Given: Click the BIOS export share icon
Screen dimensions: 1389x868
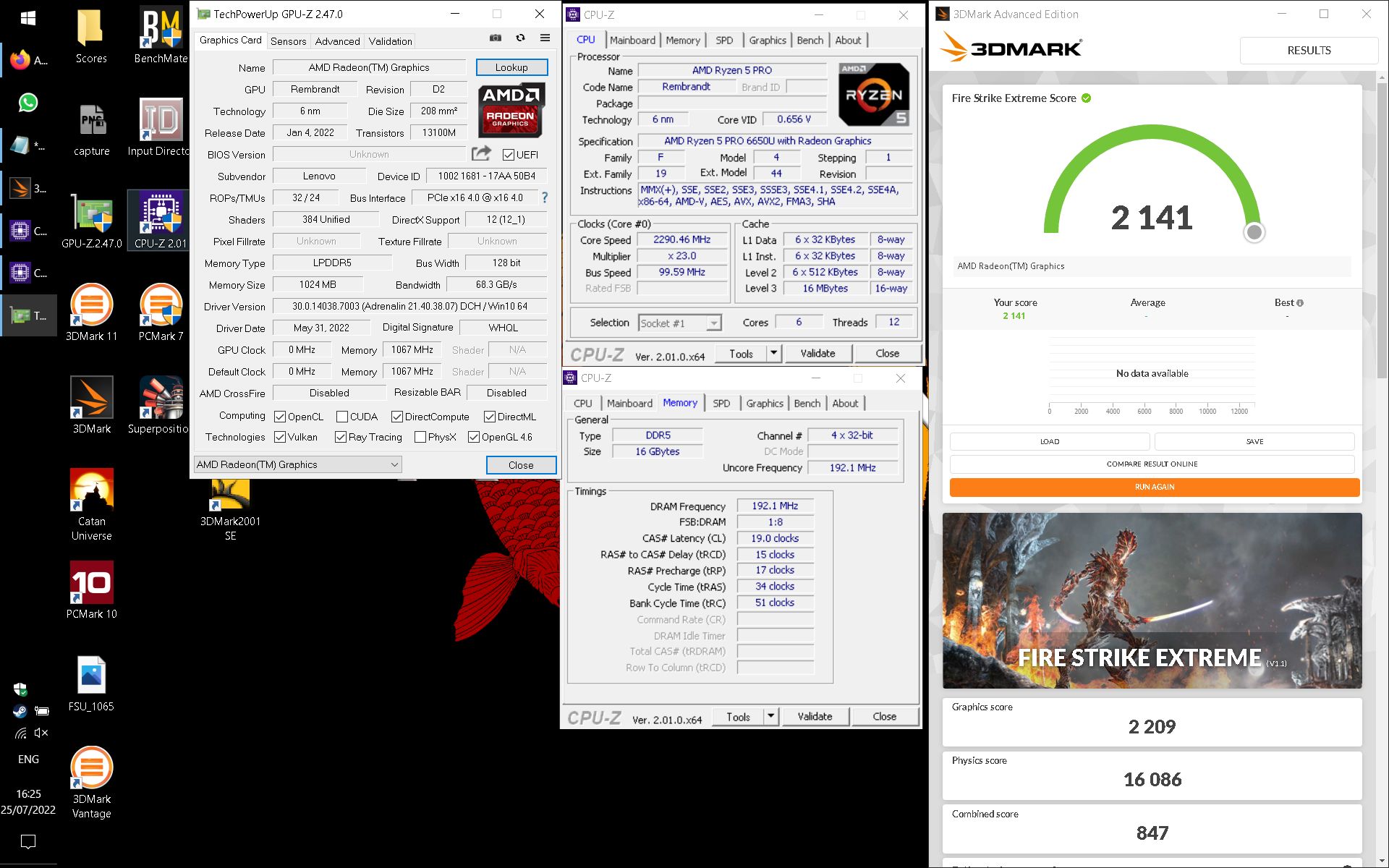Looking at the screenshot, I should pos(481,153).
